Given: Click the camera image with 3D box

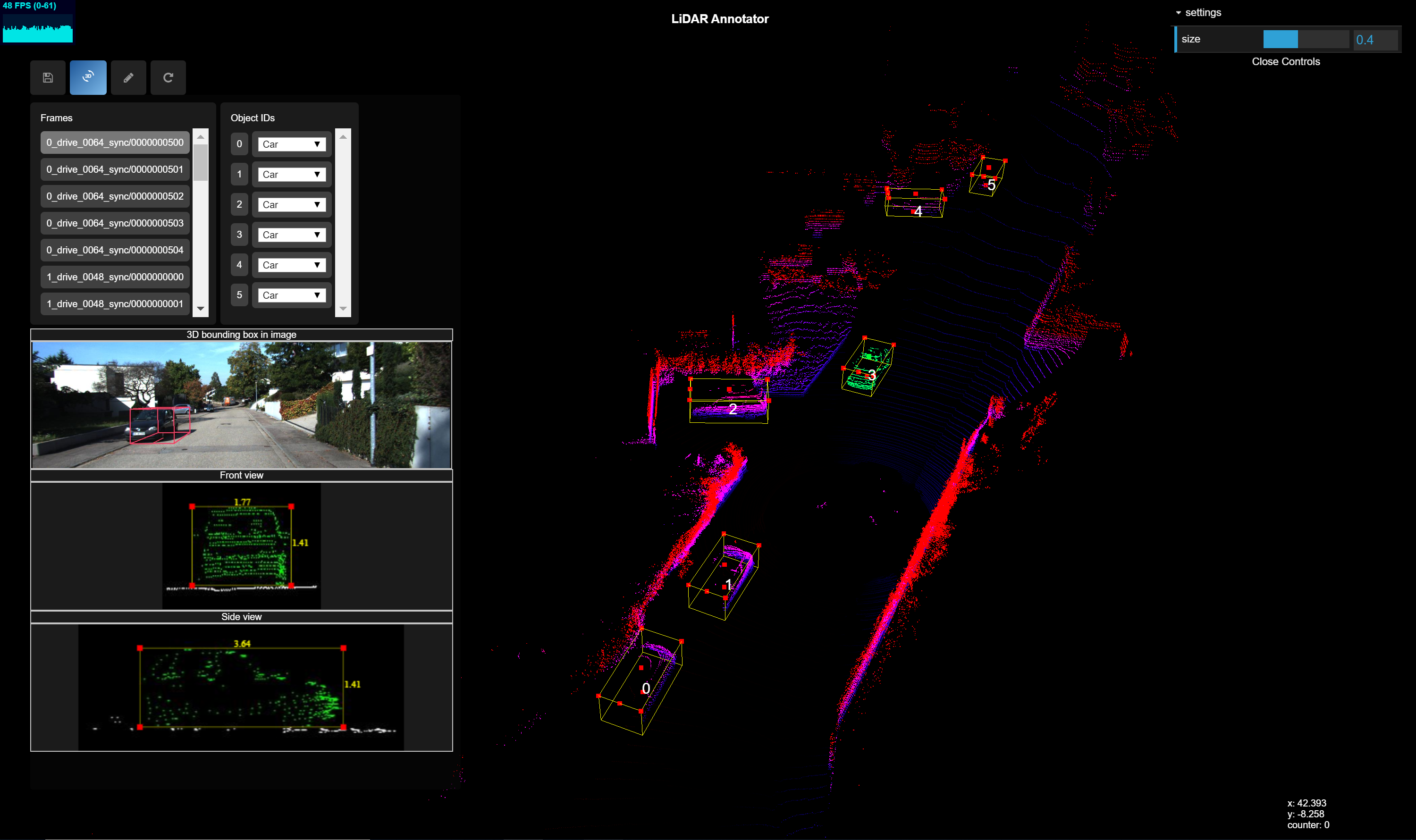Looking at the screenshot, I should click(242, 405).
